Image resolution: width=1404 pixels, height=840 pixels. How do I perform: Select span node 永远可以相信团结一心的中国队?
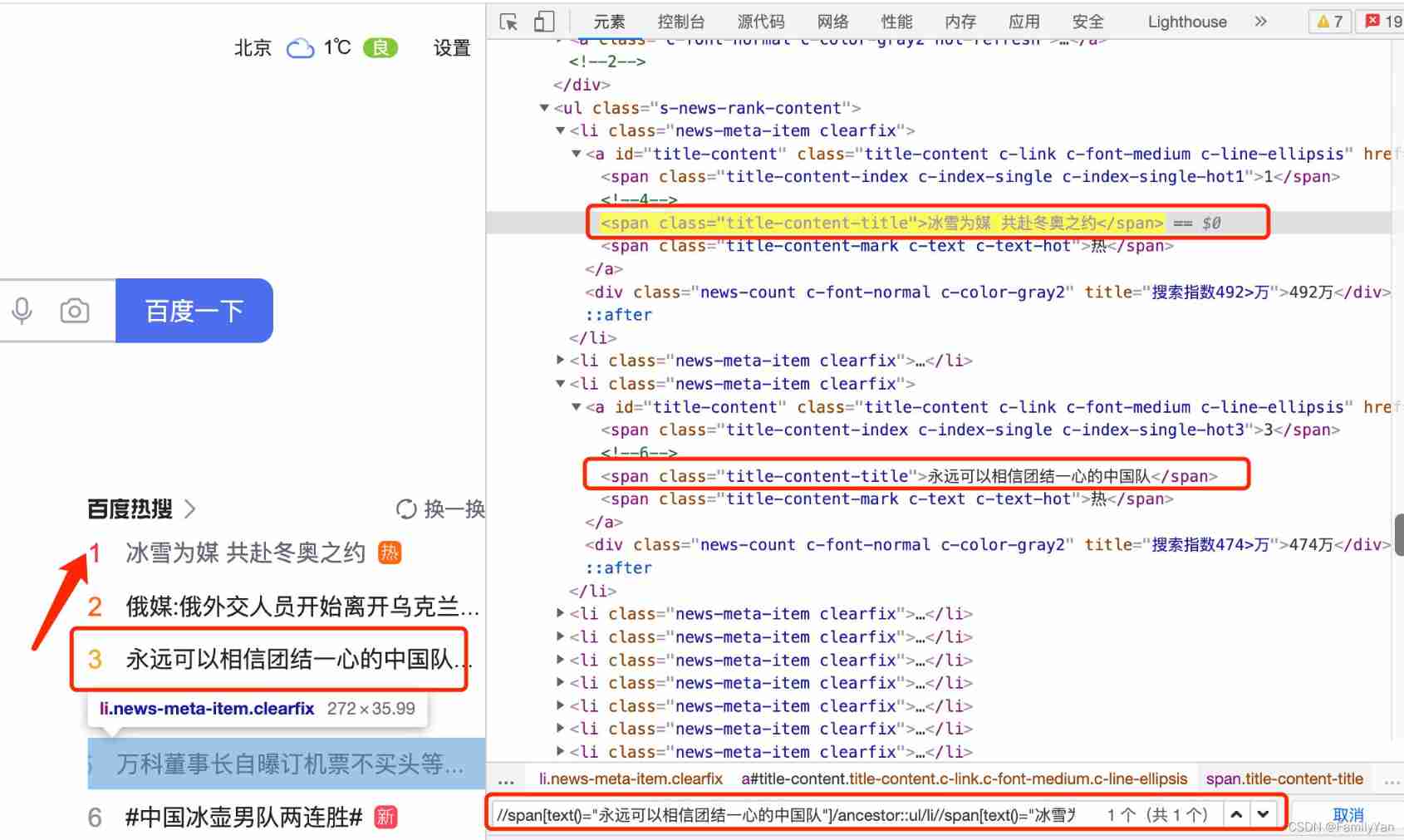[x=909, y=476]
